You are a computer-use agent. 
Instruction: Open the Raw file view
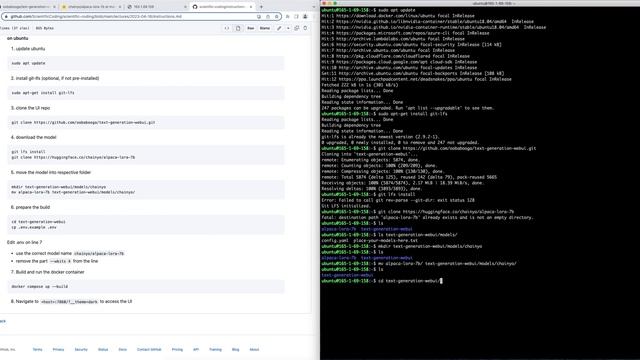tap(251, 28)
